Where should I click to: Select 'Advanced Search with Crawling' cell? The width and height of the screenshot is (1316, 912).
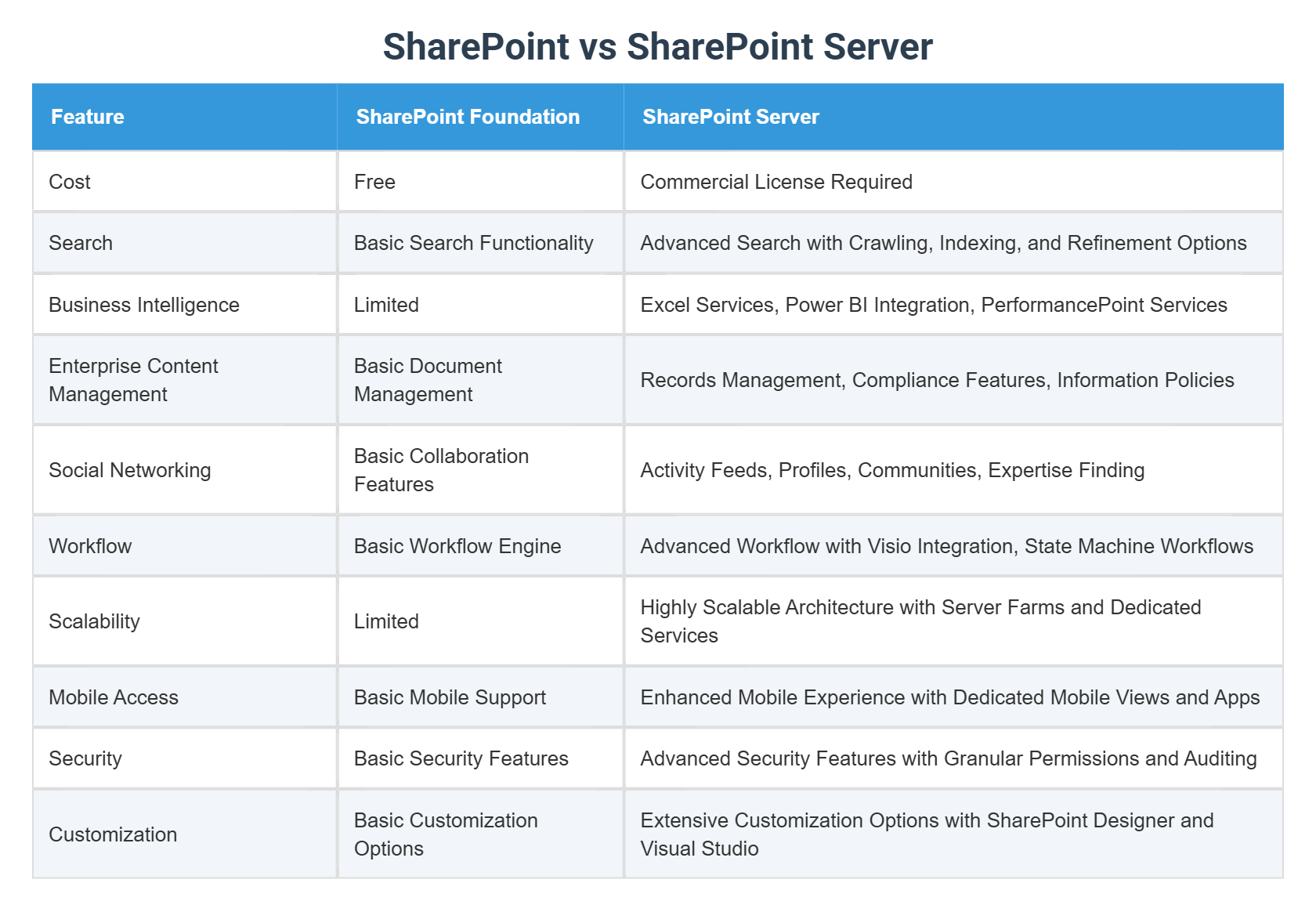[x=953, y=243]
